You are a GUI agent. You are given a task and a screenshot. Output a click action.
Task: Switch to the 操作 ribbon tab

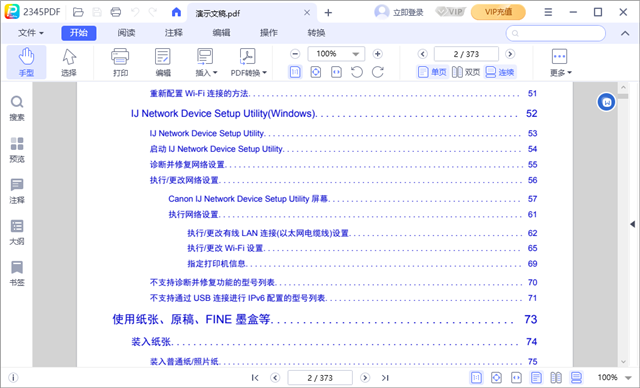pos(269,33)
